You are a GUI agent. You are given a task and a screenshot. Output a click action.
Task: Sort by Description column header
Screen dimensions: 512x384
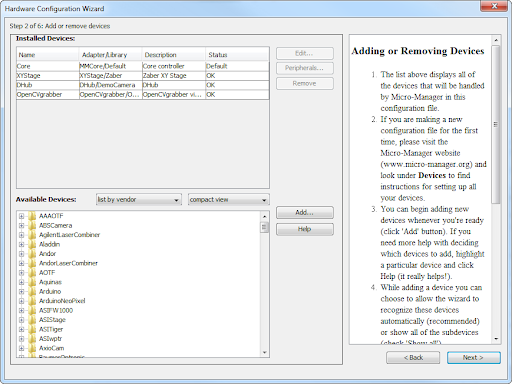174,55
